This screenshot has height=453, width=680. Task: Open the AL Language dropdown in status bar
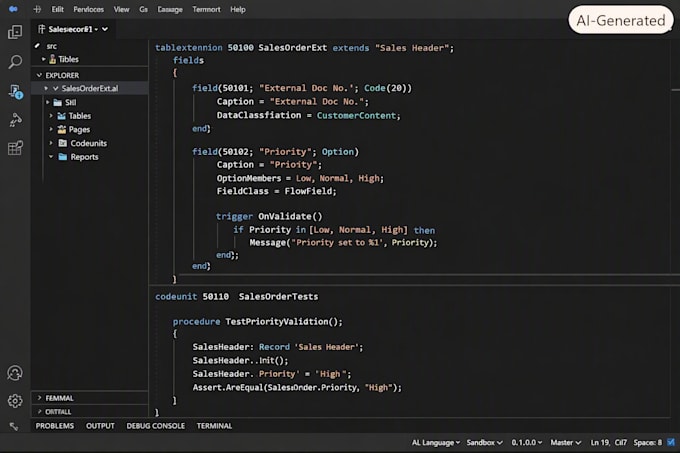click(x=435, y=442)
